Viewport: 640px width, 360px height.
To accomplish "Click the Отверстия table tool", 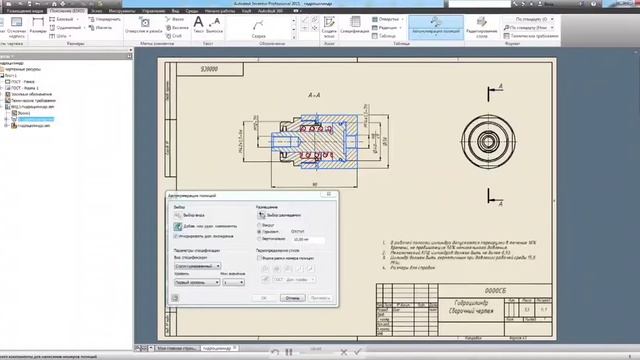I will coord(385,19).
